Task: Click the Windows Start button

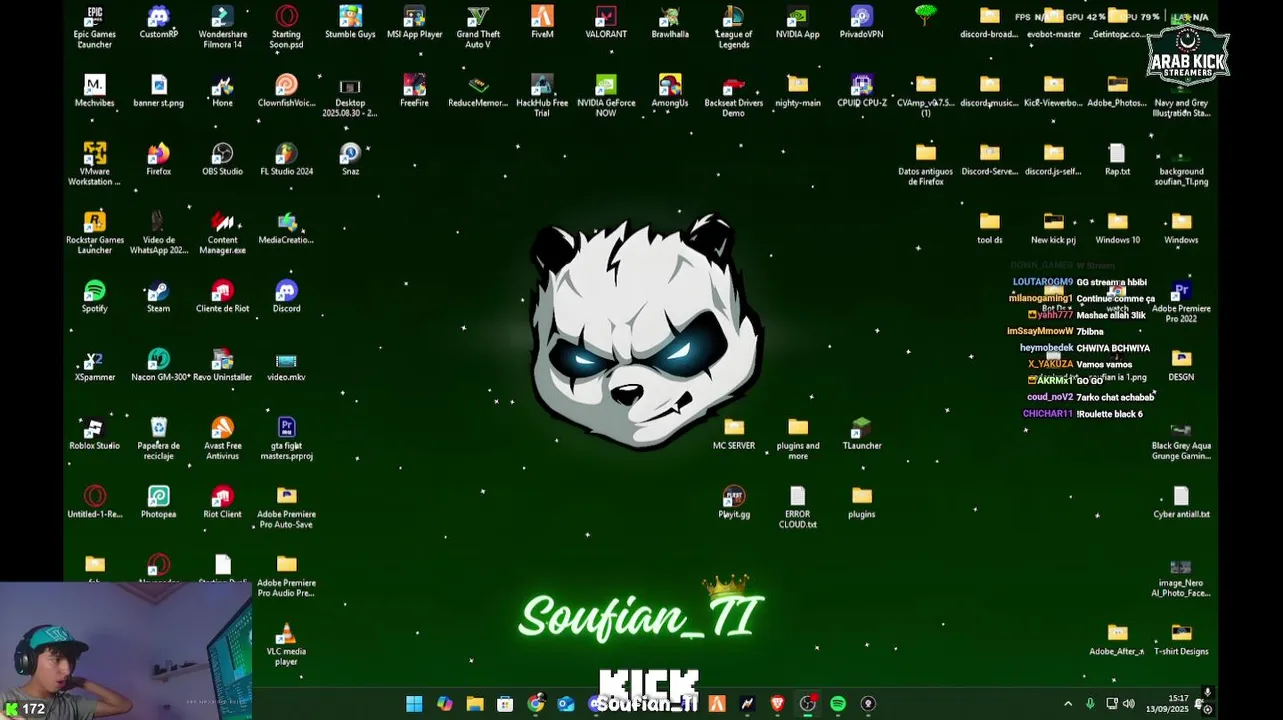Action: point(414,704)
